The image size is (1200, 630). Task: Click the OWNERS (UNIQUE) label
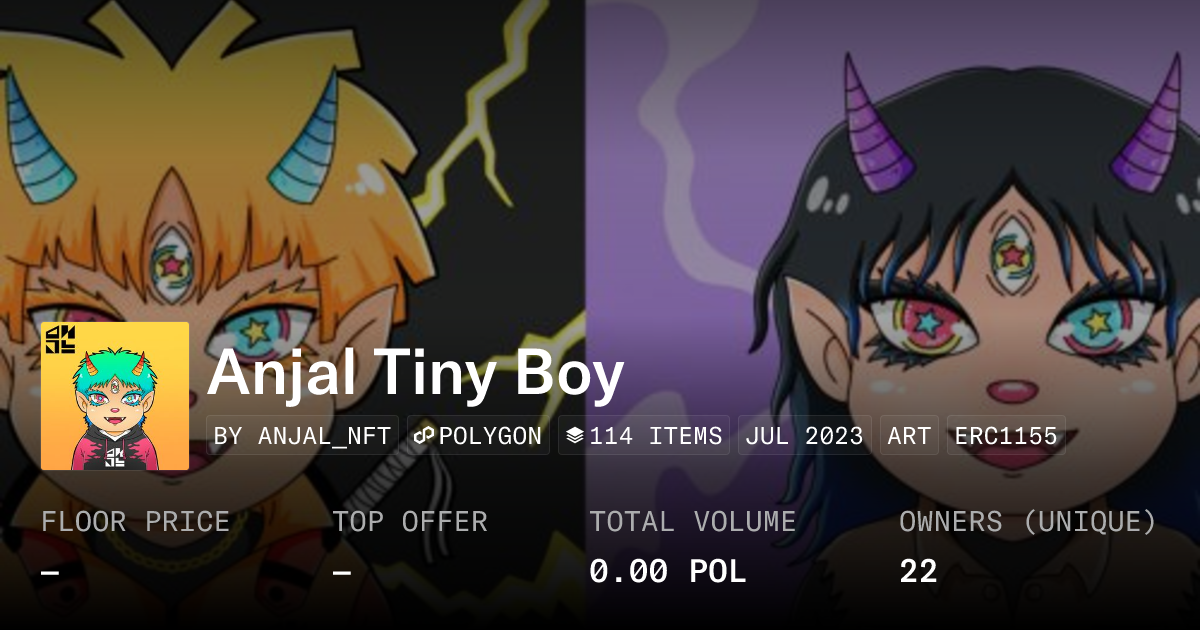click(x=1028, y=522)
